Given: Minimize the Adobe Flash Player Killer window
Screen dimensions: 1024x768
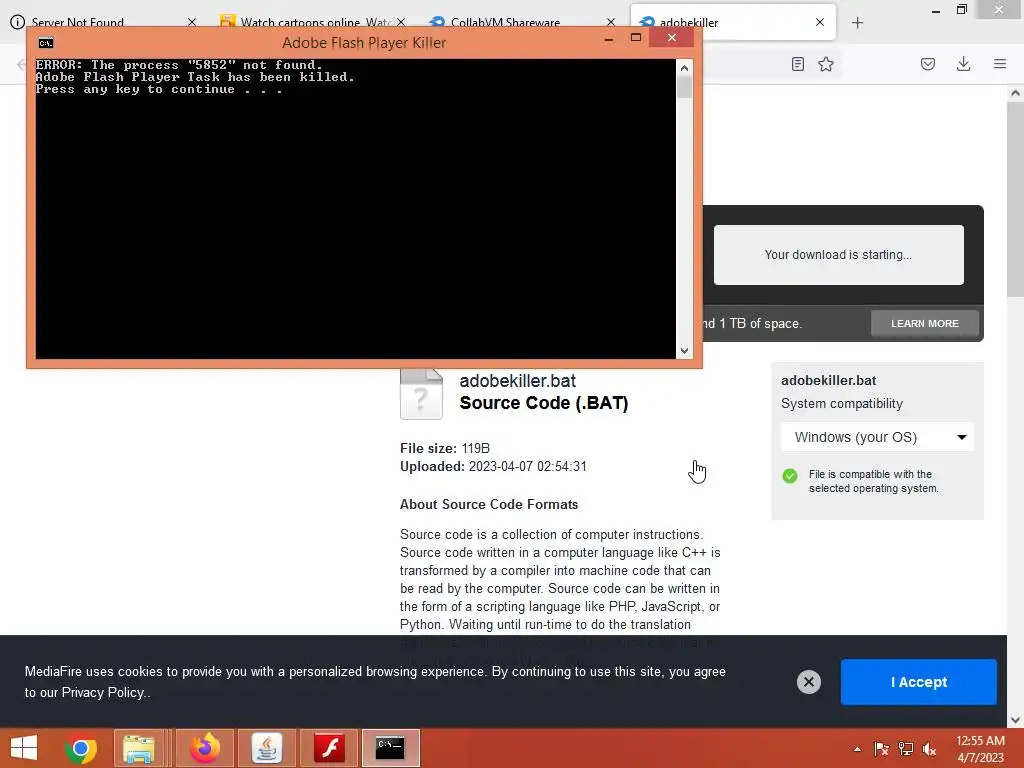Looking at the screenshot, I should point(609,39).
